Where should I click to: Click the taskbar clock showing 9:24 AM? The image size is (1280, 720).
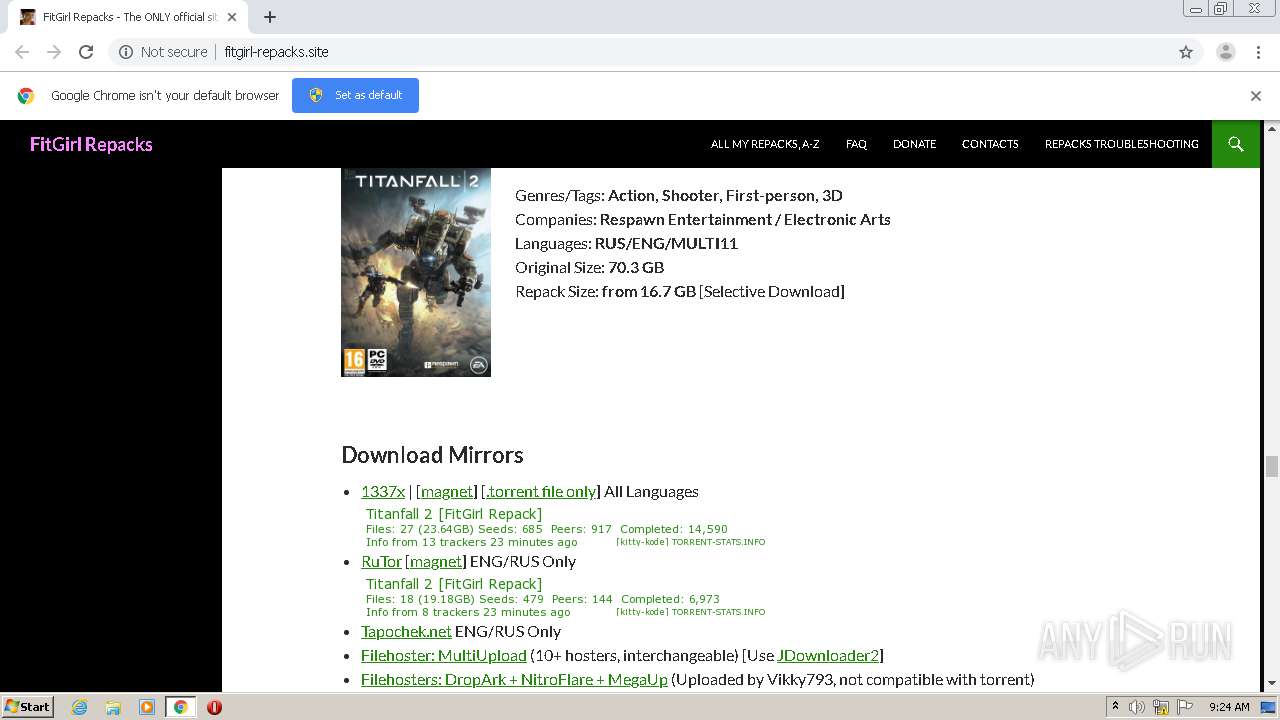(x=1229, y=707)
